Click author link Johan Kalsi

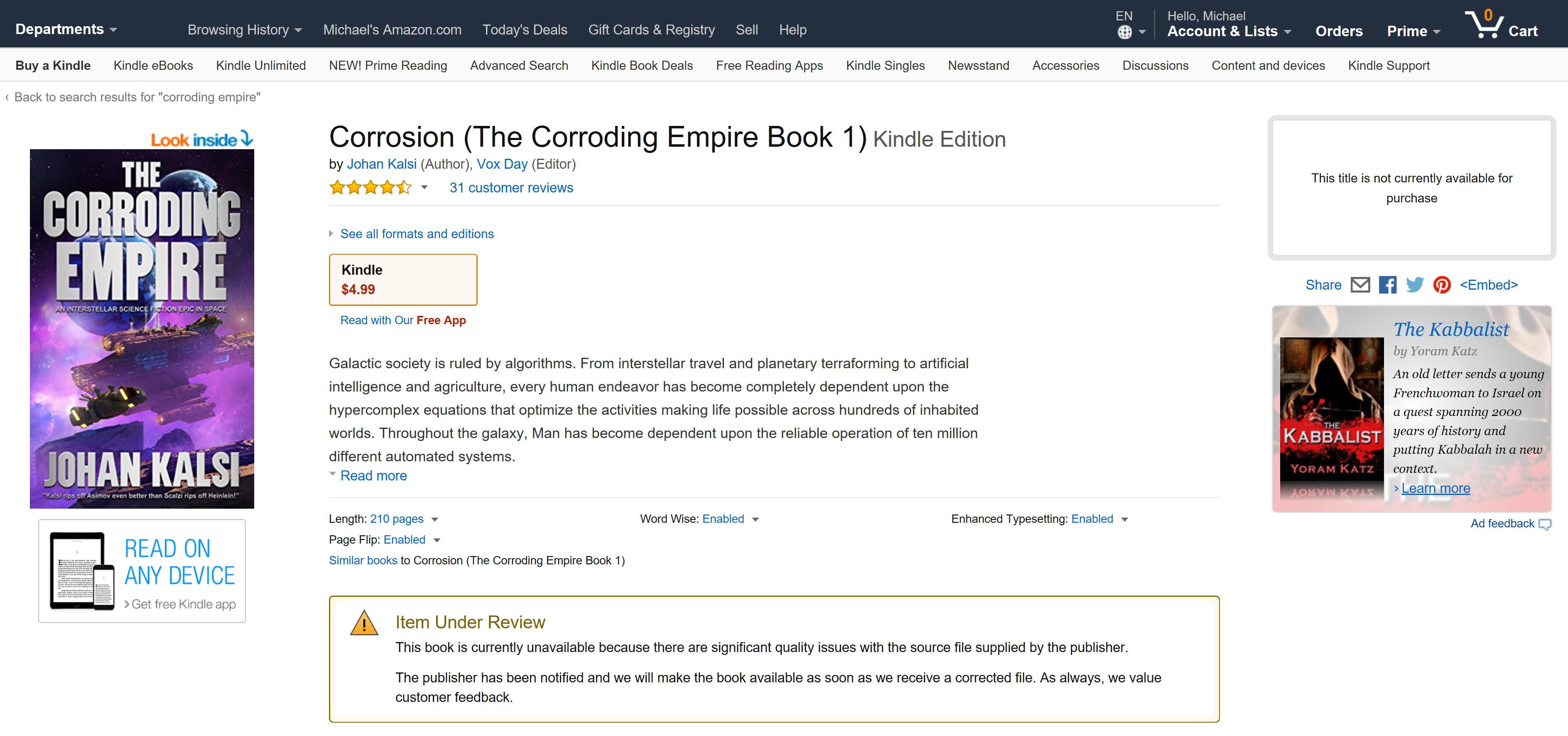382,164
